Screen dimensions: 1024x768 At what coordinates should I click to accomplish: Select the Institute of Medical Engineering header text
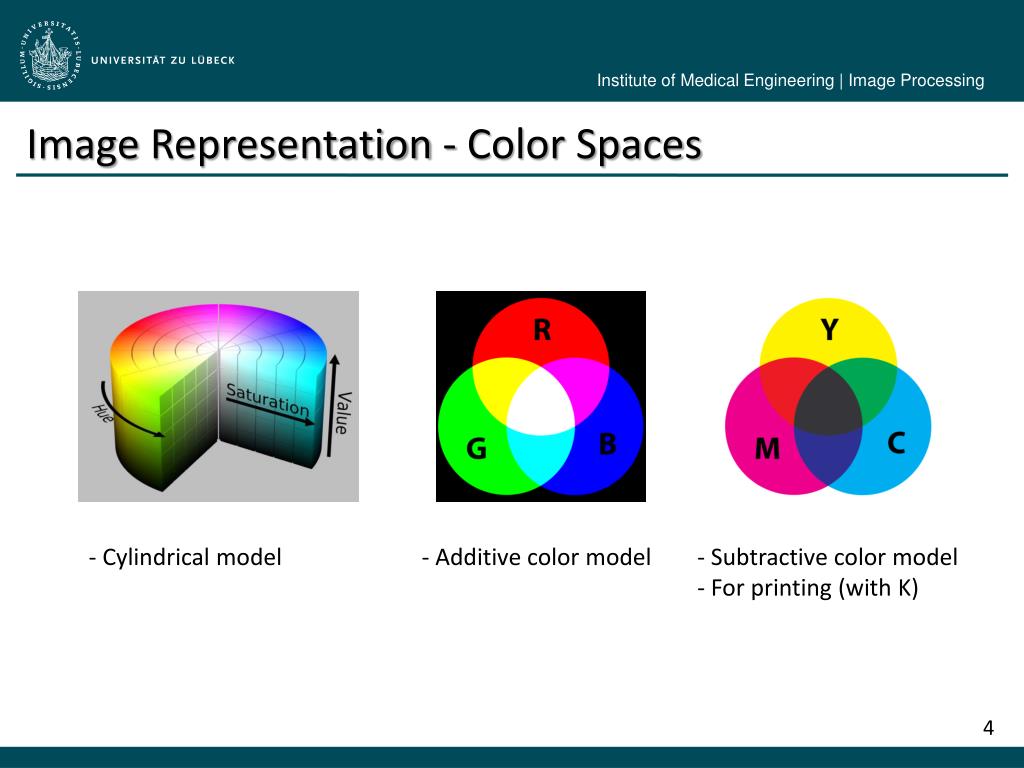[790, 81]
